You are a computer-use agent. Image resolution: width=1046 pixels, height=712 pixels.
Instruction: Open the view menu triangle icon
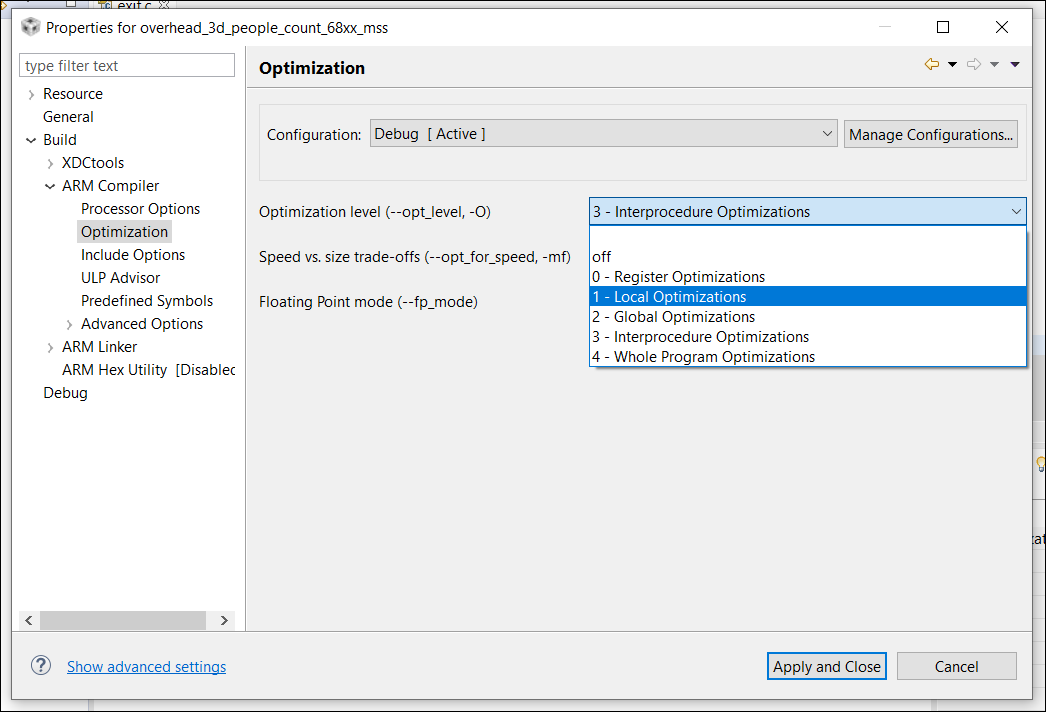[1015, 65]
